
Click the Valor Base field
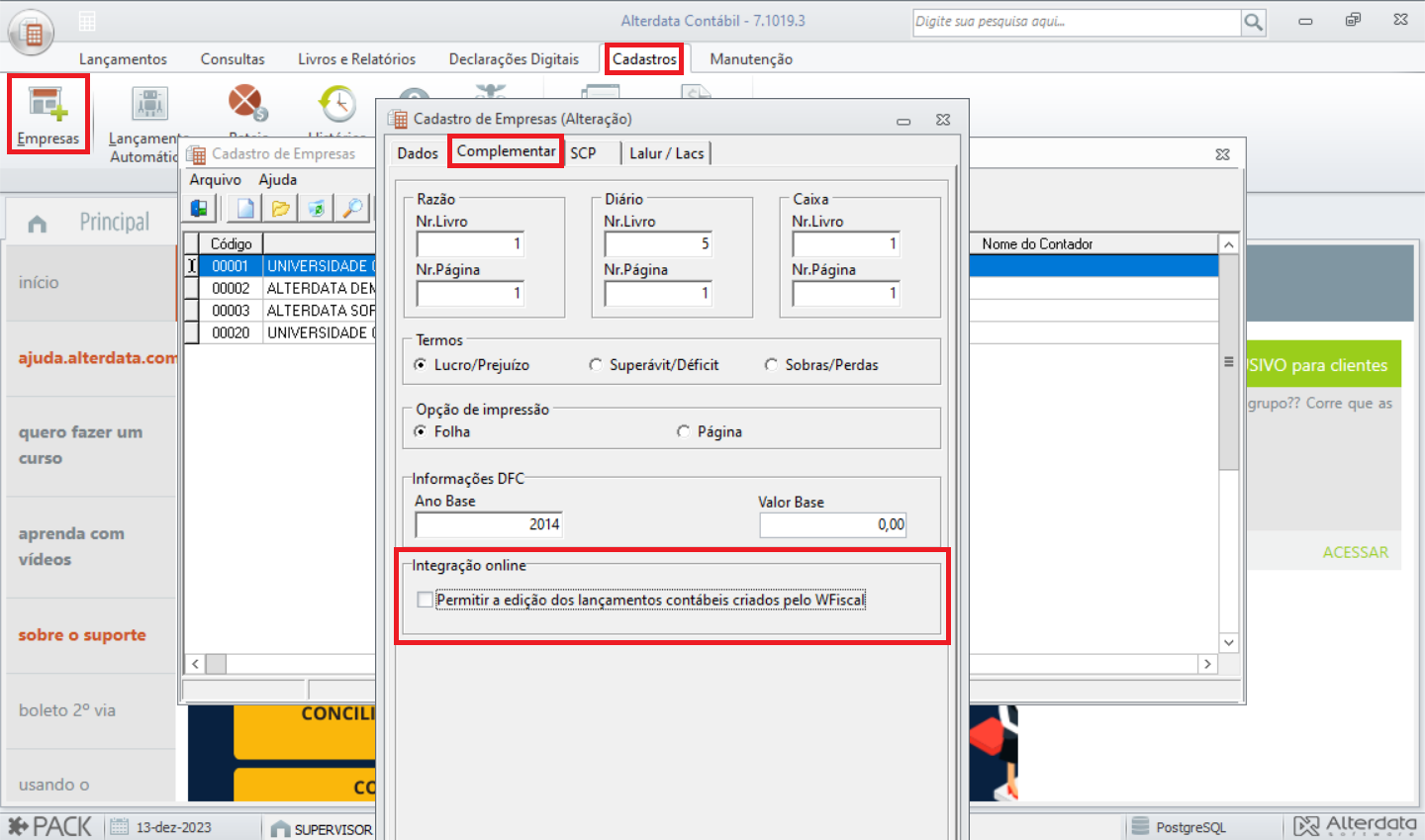tap(833, 524)
